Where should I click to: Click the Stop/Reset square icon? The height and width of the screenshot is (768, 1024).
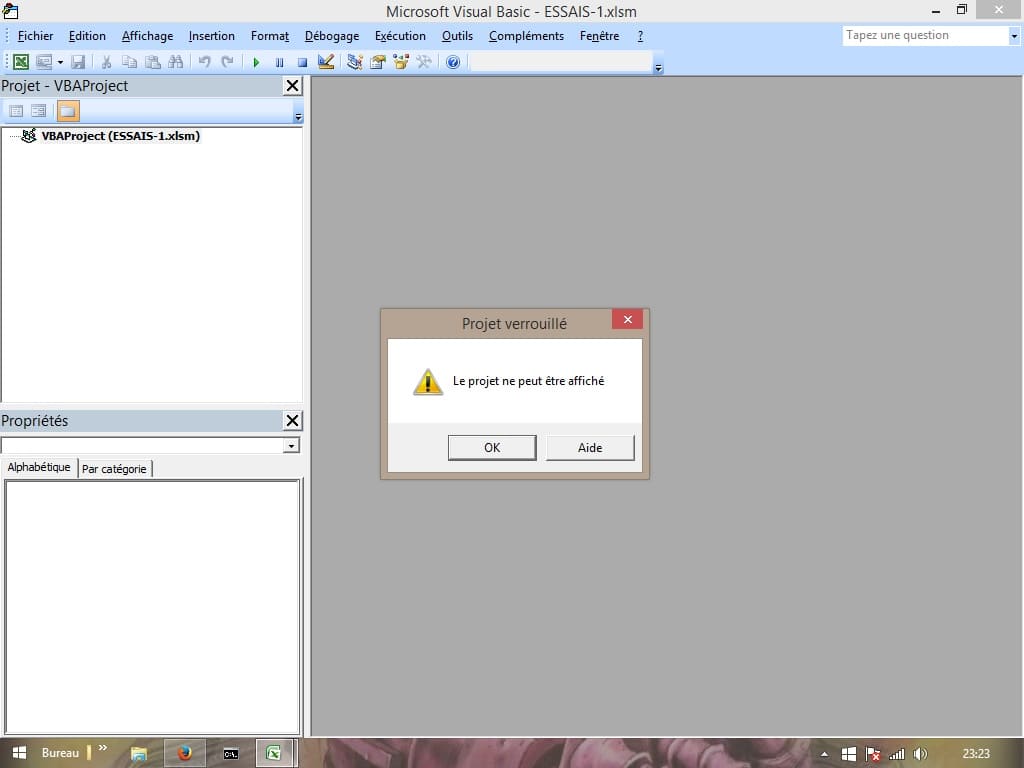[x=302, y=62]
